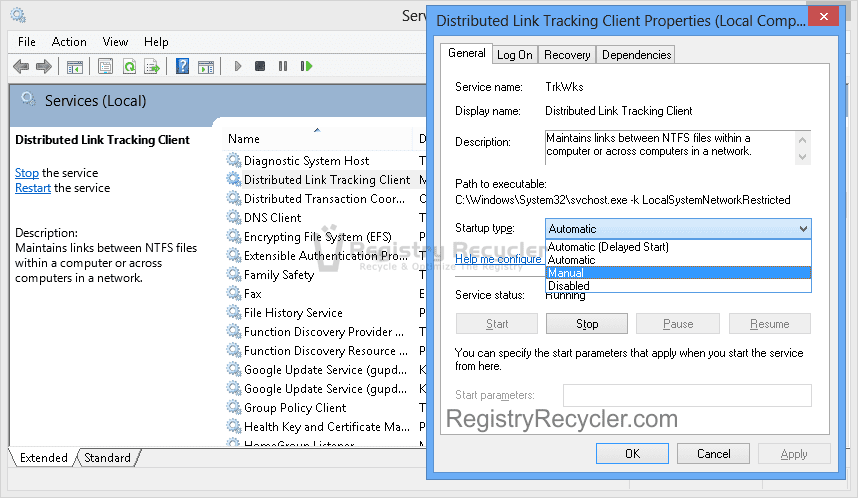Click the gear icon beside Family Safety
This screenshot has height=498, width=858.
click(234, 274)
